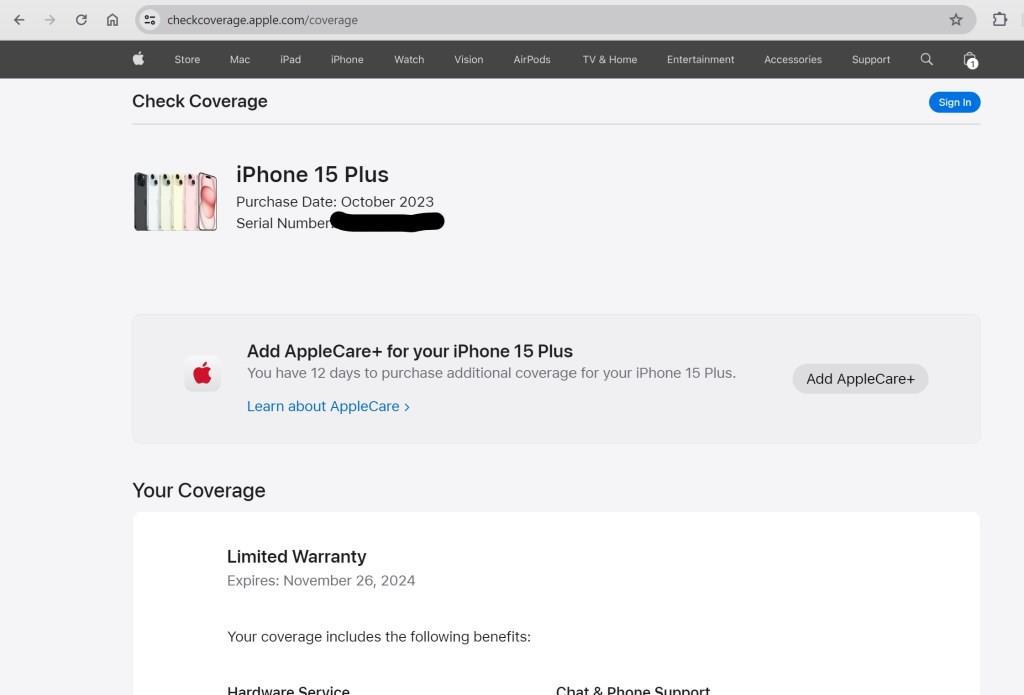Open the iPad menu
This screenshot has width=1024, height=695.
click(x=291, y=59)
